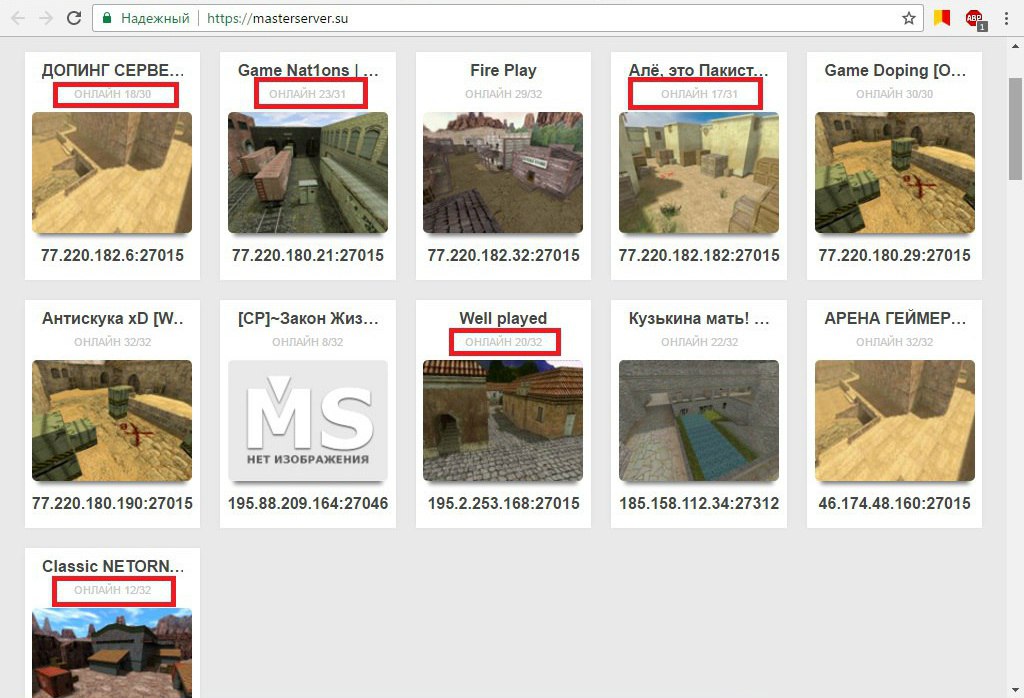Image resolution: width=1024 pixels, height=698 pixels.
Task: Click the address 77.220.182.182:27015
Action: 699,255
